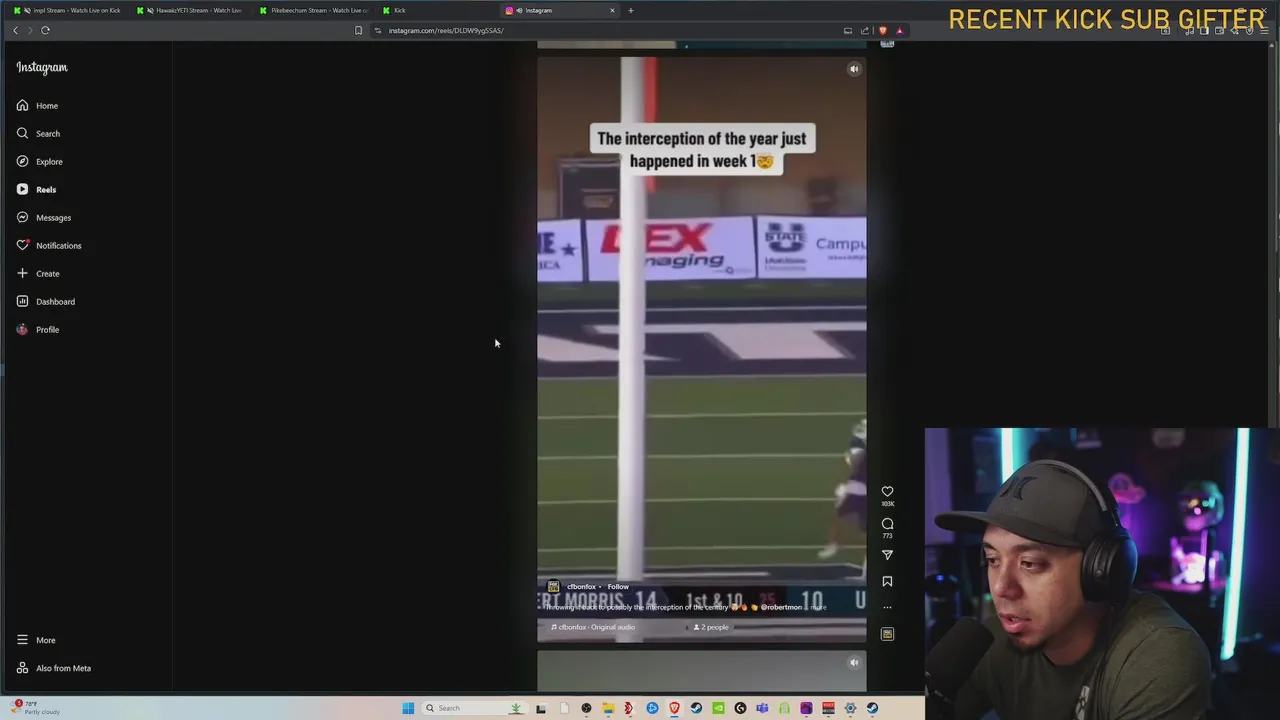Click the cfbonfox profile avatar on reel

(x=553, y=587)
